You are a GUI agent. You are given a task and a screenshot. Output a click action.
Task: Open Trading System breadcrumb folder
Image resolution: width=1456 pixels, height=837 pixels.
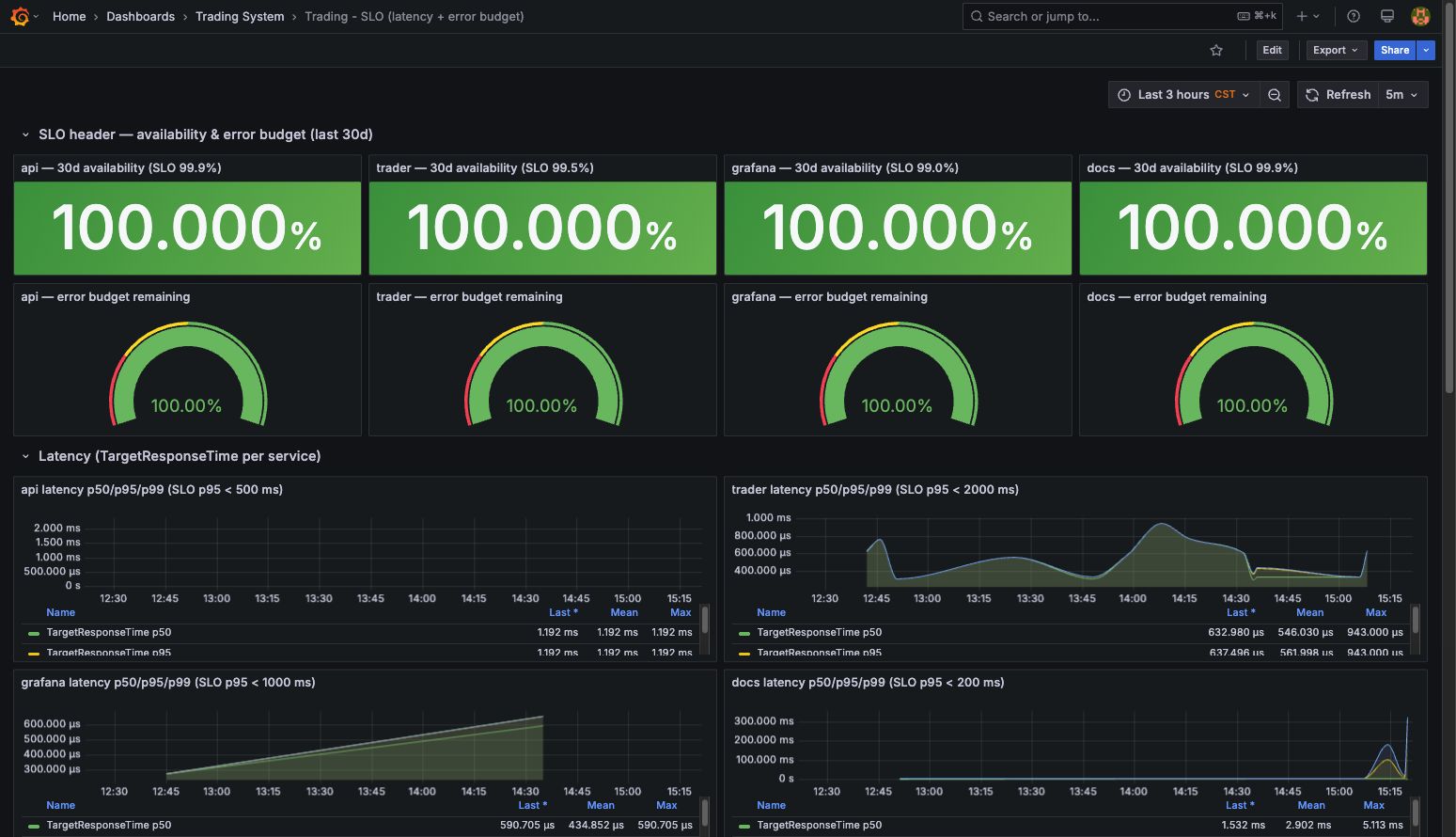tap(240, 16)
